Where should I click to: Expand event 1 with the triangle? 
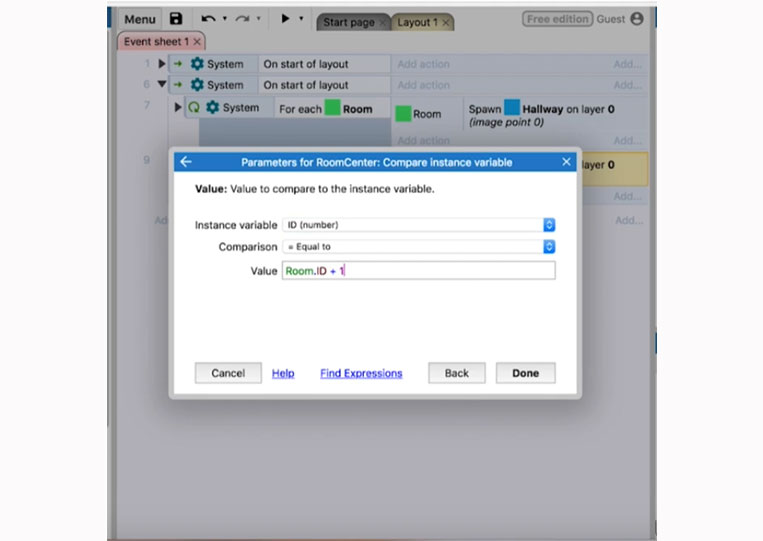pyautogui.click(x=162, y=64)
